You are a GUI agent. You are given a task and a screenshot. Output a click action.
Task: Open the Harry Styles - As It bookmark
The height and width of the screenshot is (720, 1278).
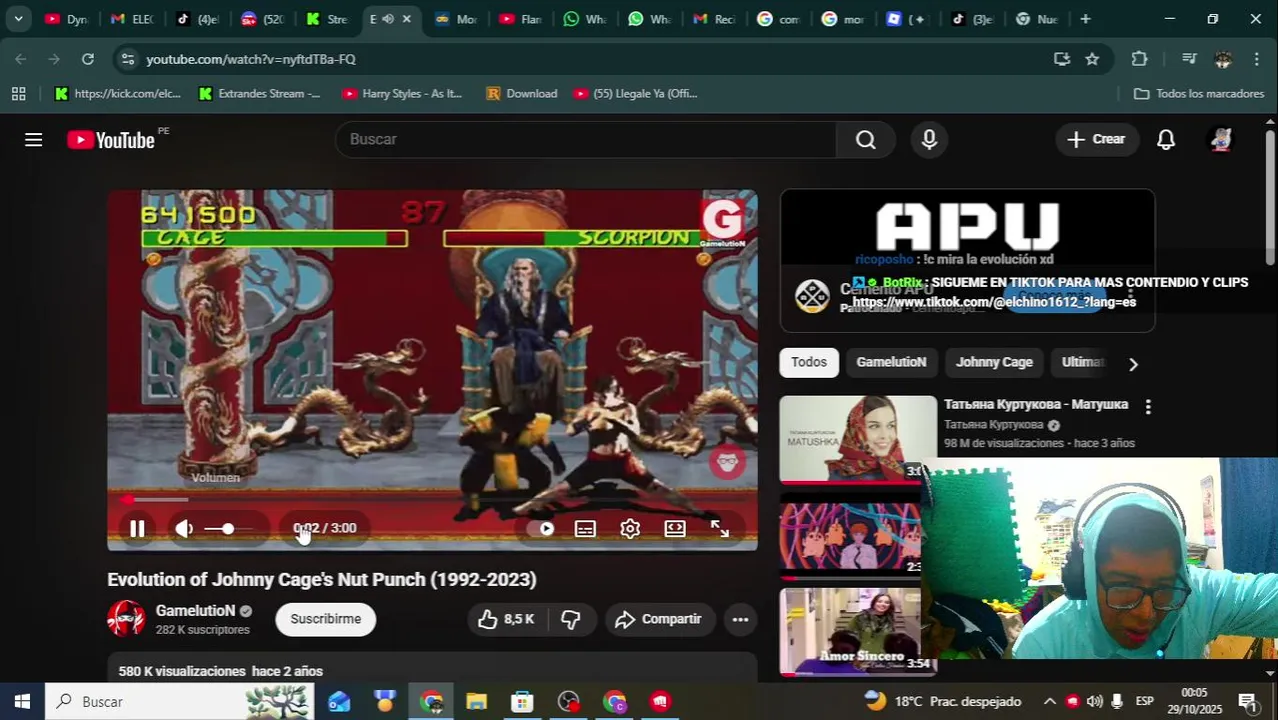tap(403, 93)
